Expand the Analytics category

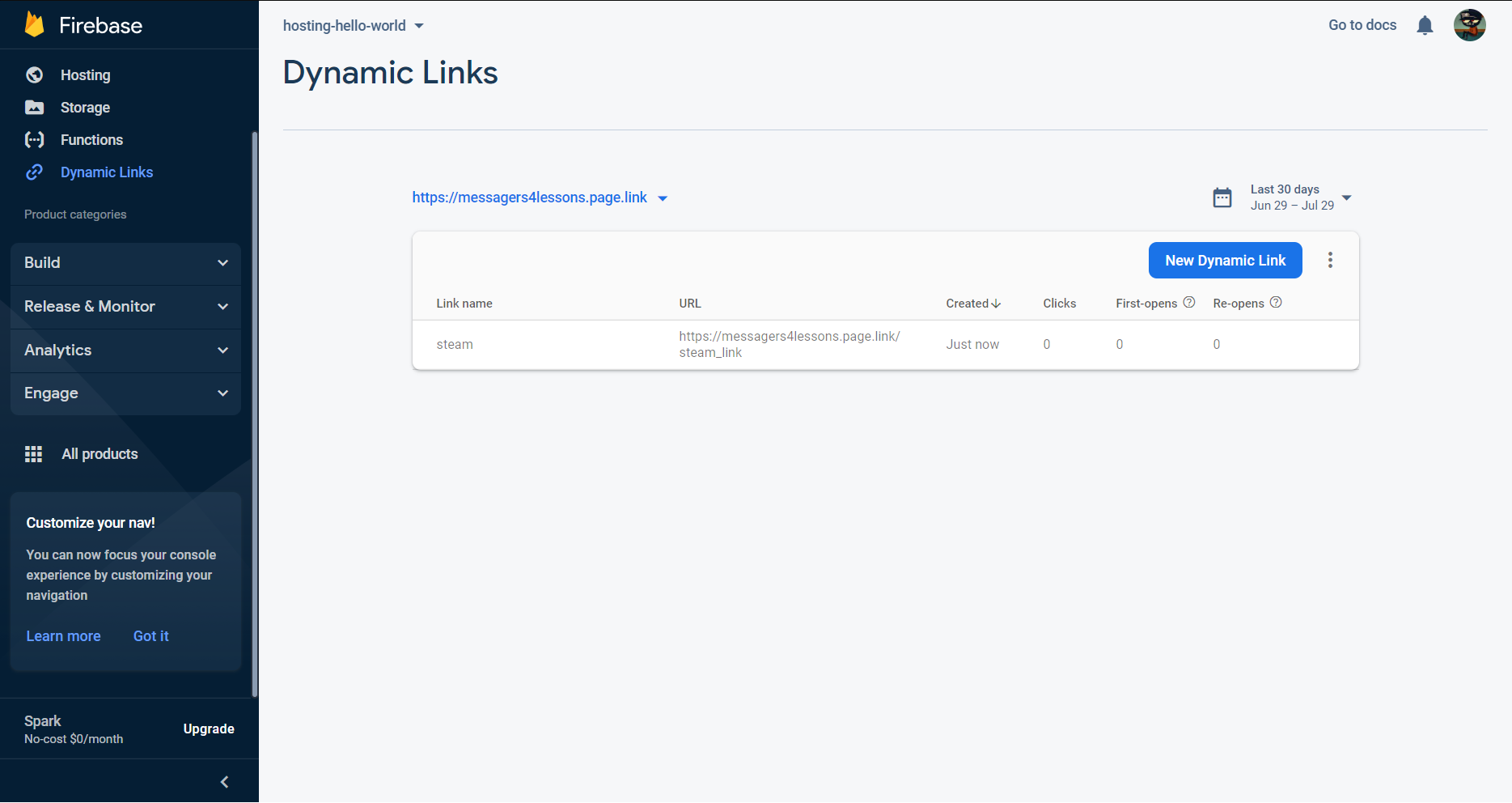tap(125, 351)
